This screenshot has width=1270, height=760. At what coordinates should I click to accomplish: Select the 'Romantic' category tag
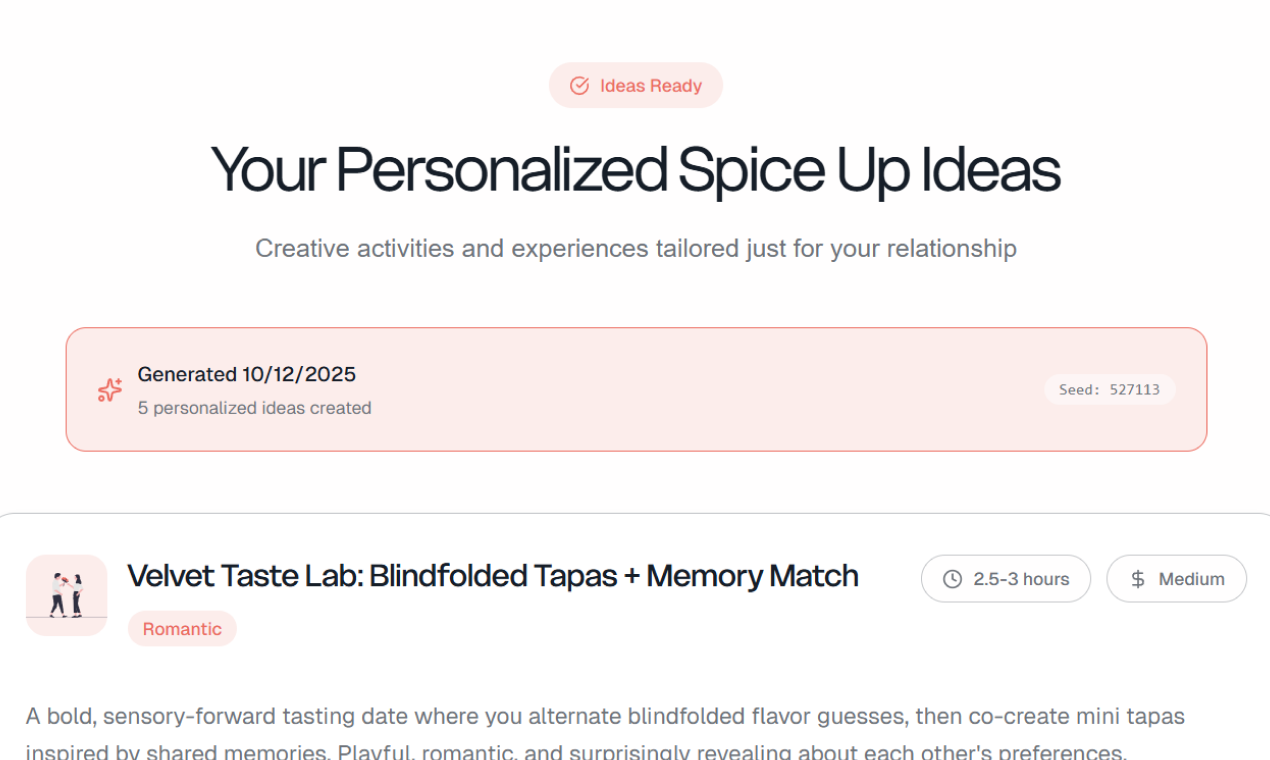pos(182,629)
